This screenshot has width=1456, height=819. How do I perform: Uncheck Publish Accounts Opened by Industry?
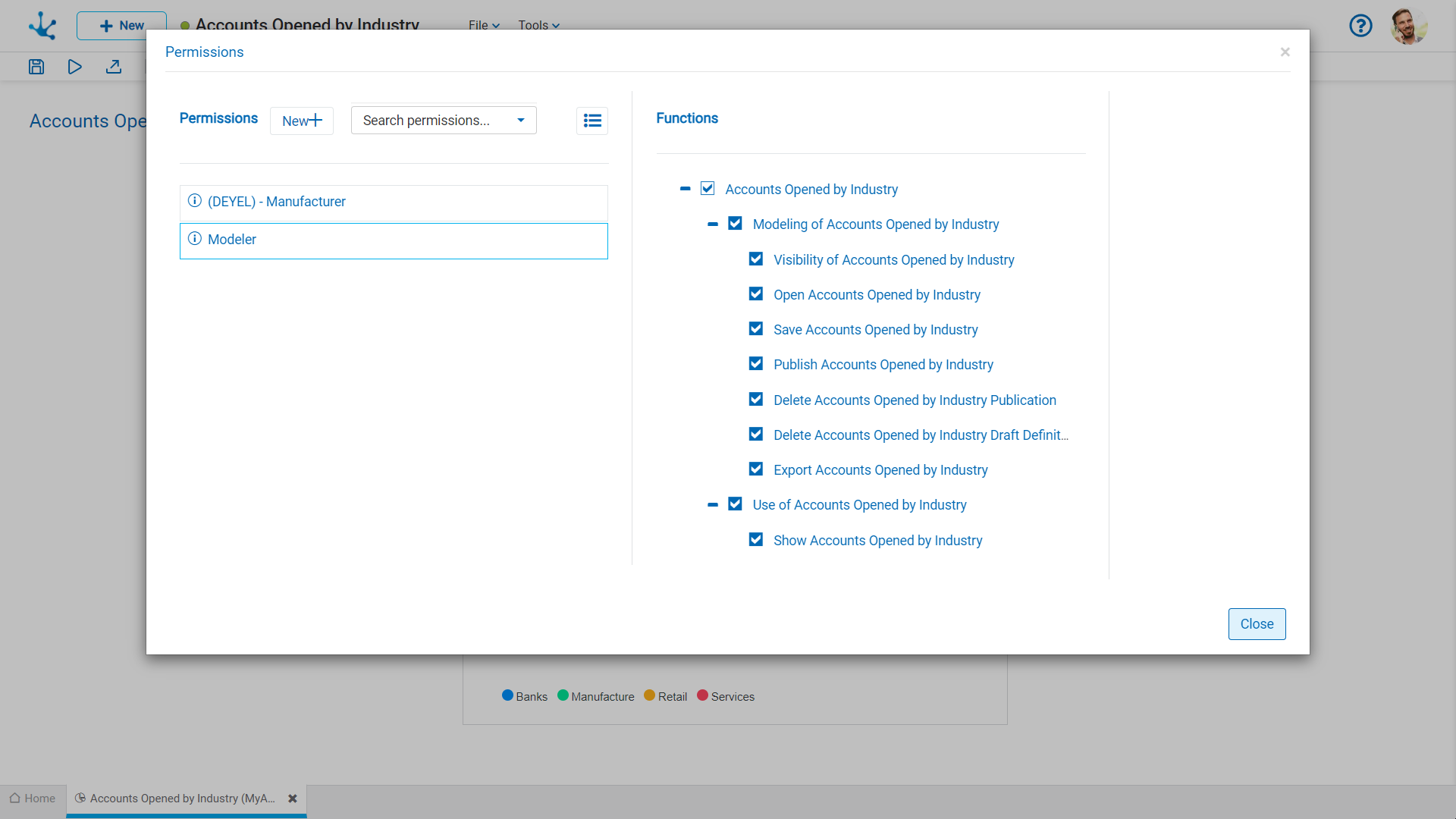[x=756, y=364]
